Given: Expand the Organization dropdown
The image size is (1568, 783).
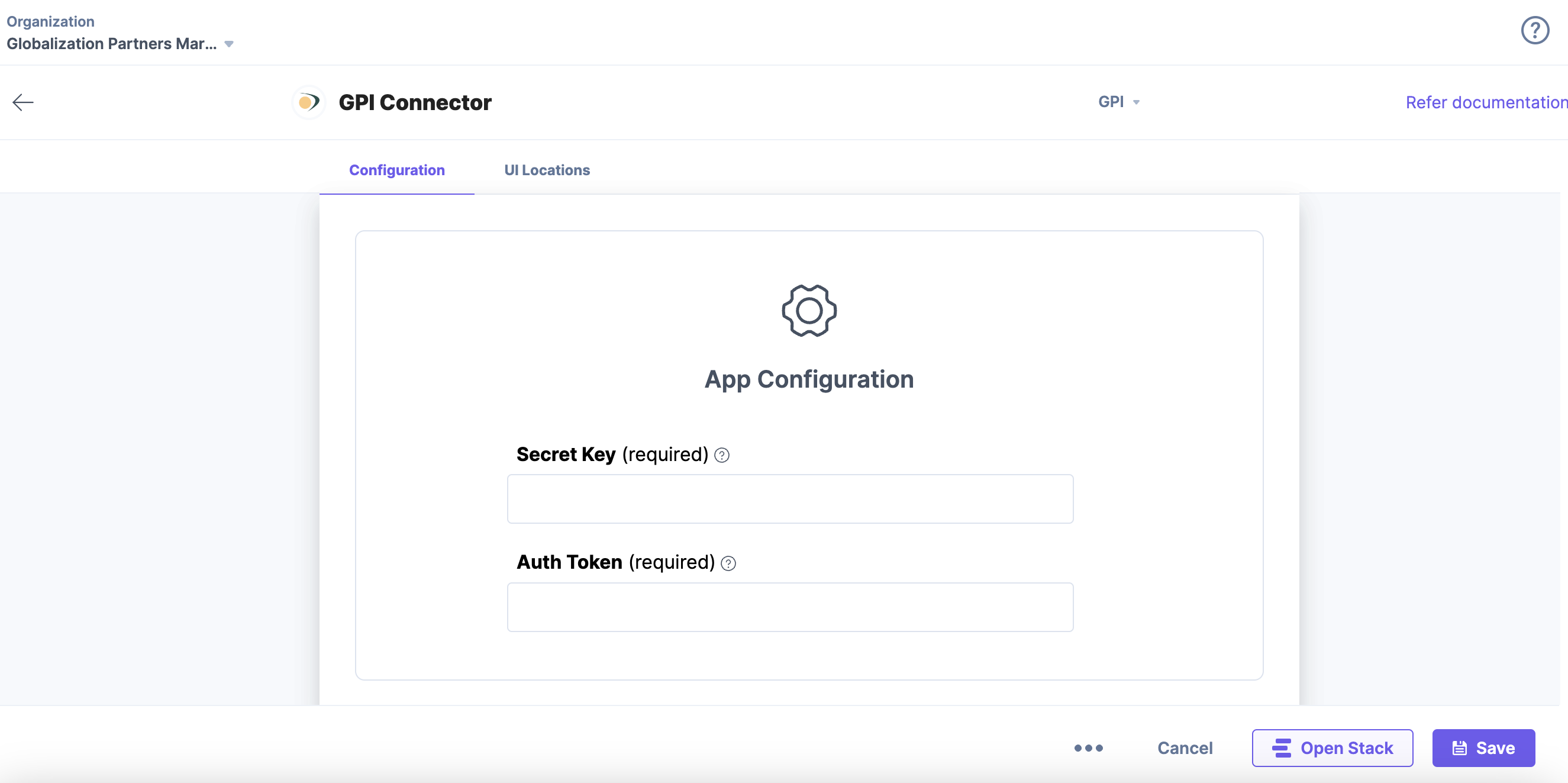Looking at the screenshot, I should pos(120,44).
